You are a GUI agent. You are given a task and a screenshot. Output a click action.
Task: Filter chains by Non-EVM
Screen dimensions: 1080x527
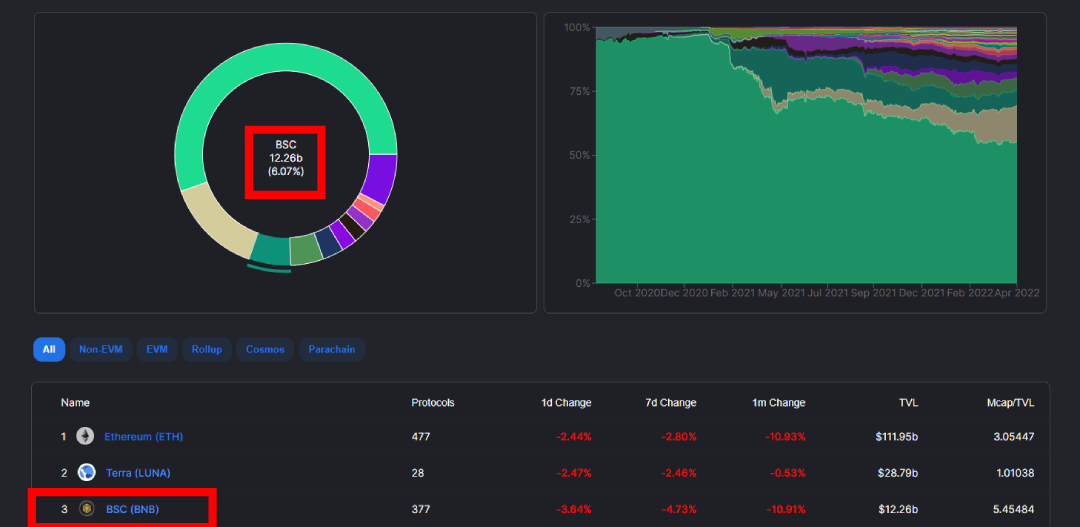pos(101,349)
